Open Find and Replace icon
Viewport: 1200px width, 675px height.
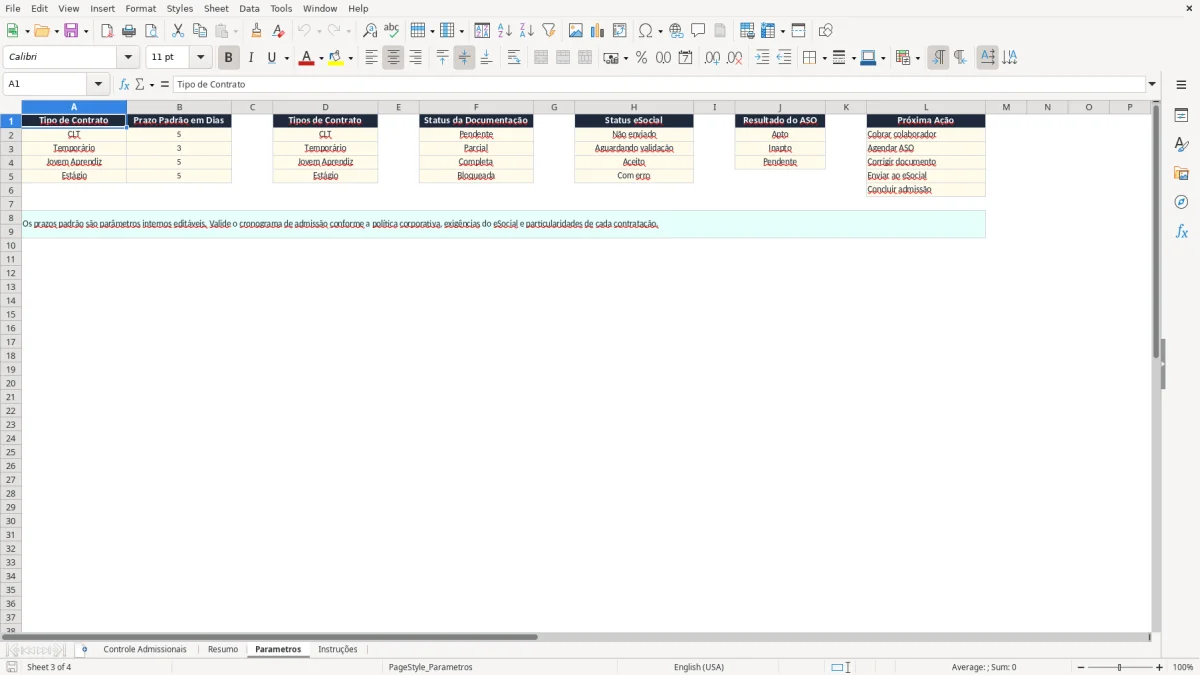[x=370, y=31]
